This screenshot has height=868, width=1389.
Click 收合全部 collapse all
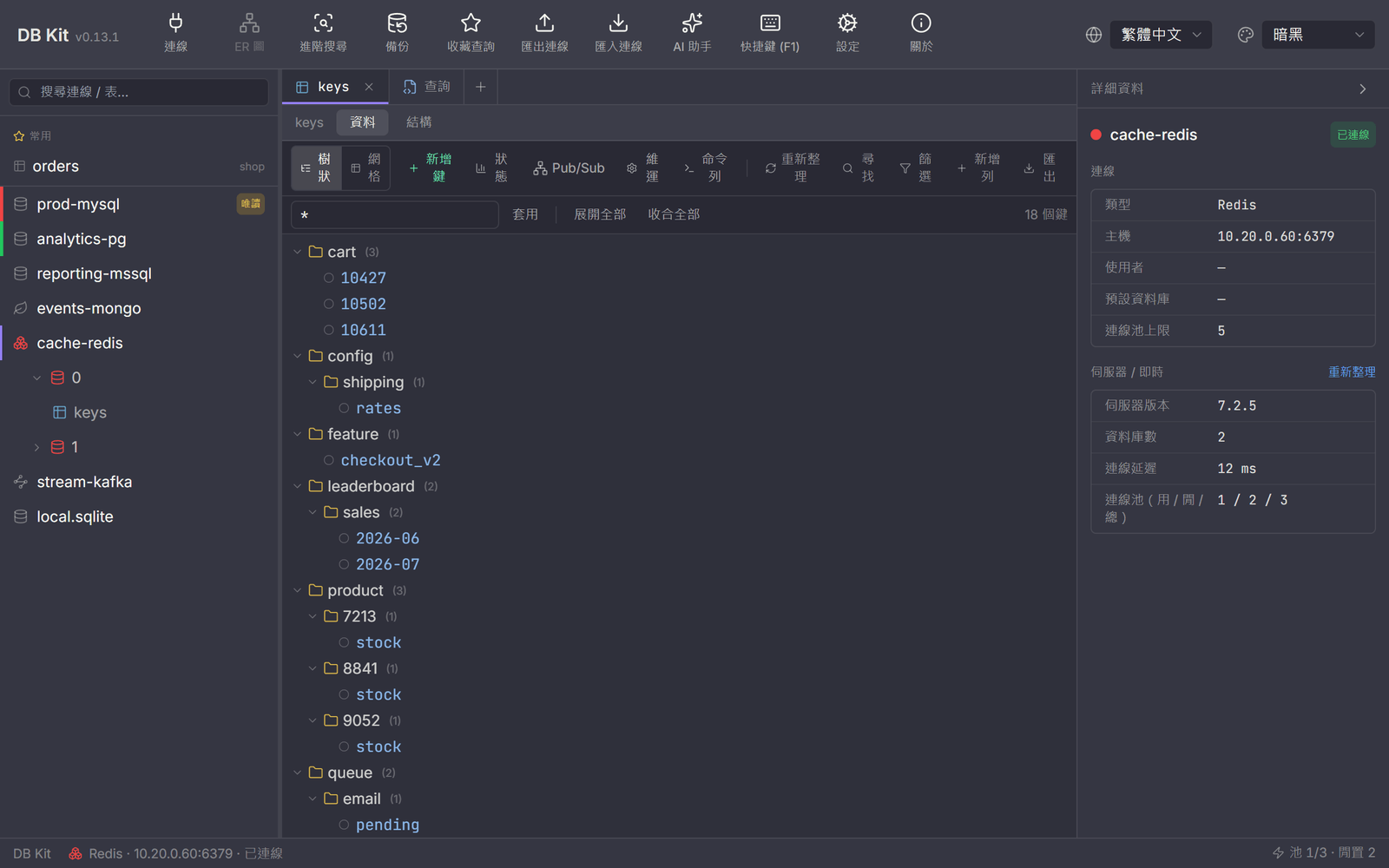pyautogui.click(x=674, y=214)
